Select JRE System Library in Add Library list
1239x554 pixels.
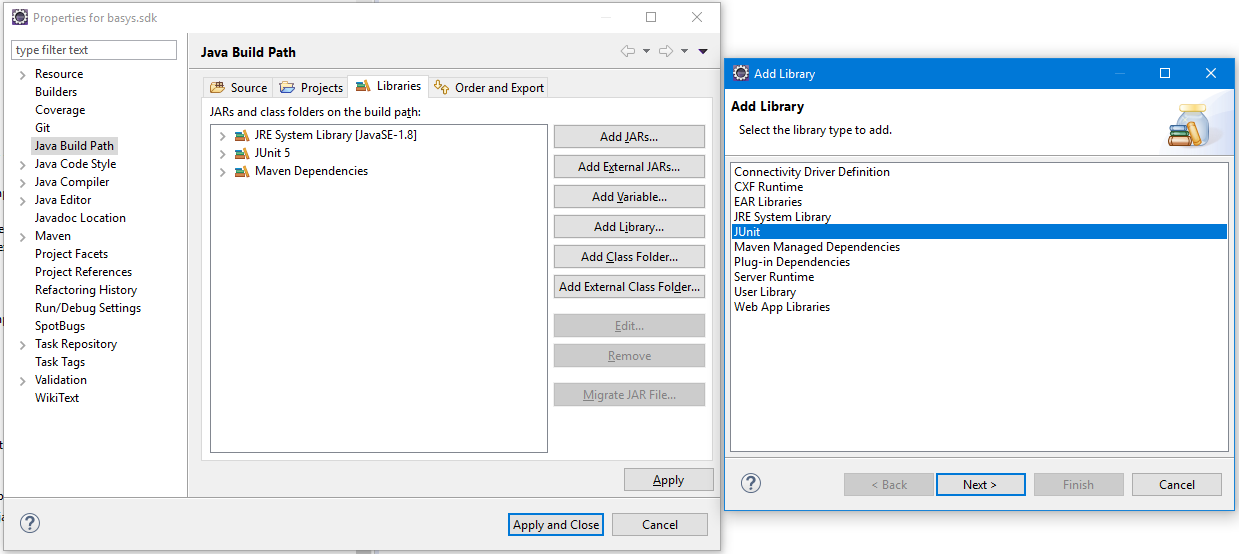(x=979, y=217)
